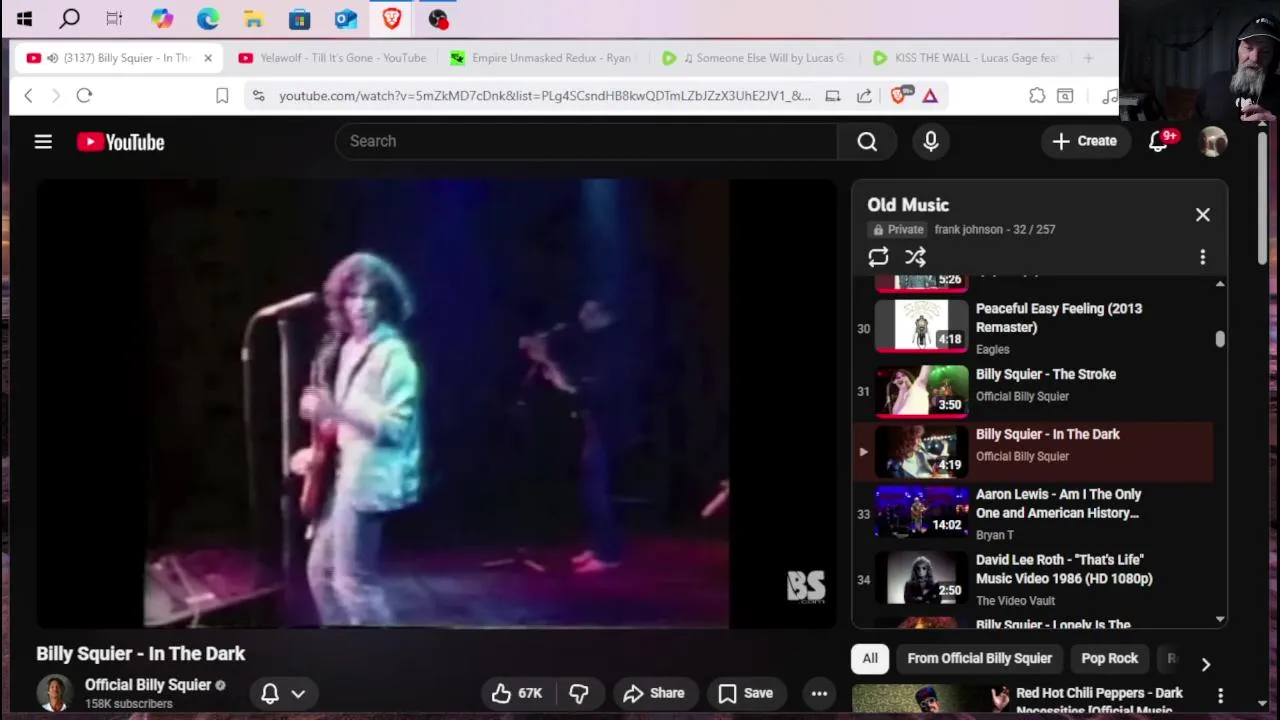Image resolution: width=1280 pixels, height=720 pixels.
Task: Switch to KISS THE WALL tab
Action: [x=968, y=58]
